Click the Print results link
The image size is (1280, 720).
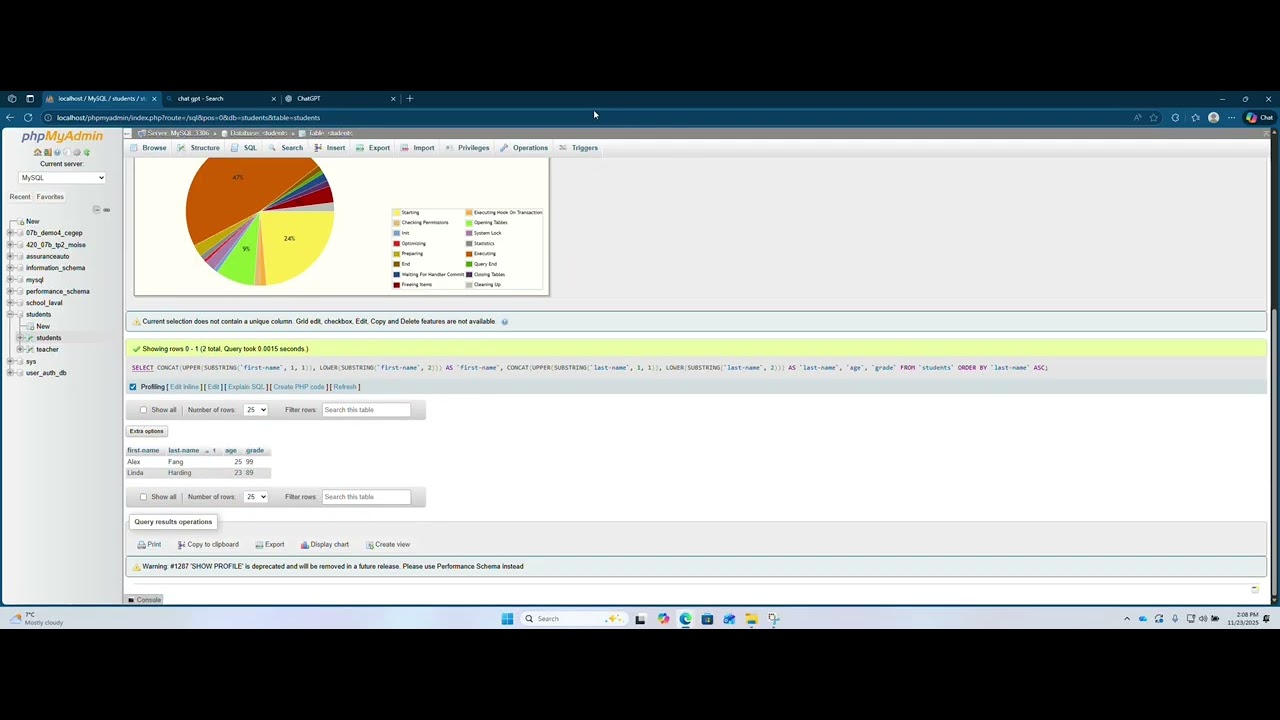[149, 545]
